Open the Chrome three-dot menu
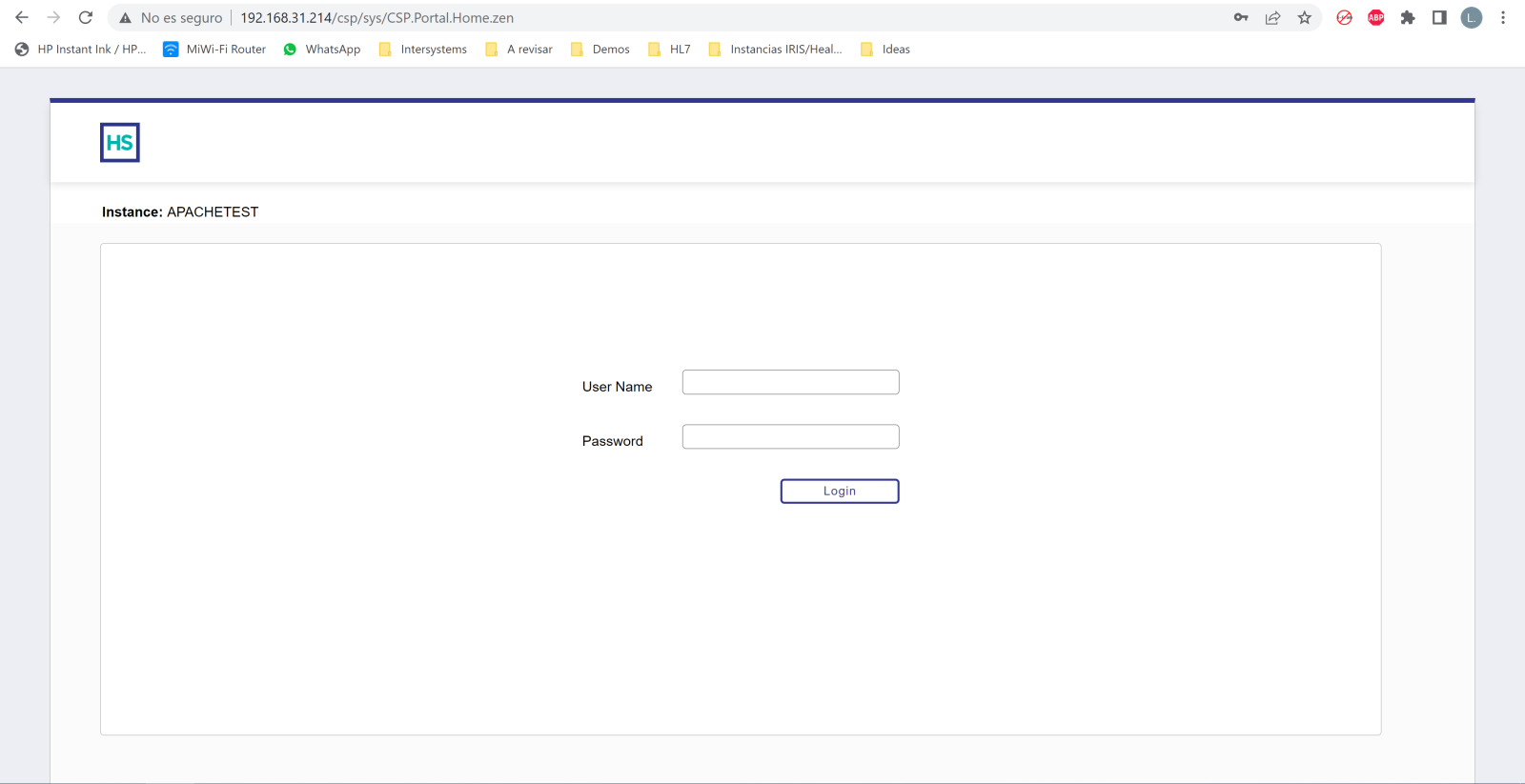Screen dimensions: 1525x784 tap(1503, 17)
